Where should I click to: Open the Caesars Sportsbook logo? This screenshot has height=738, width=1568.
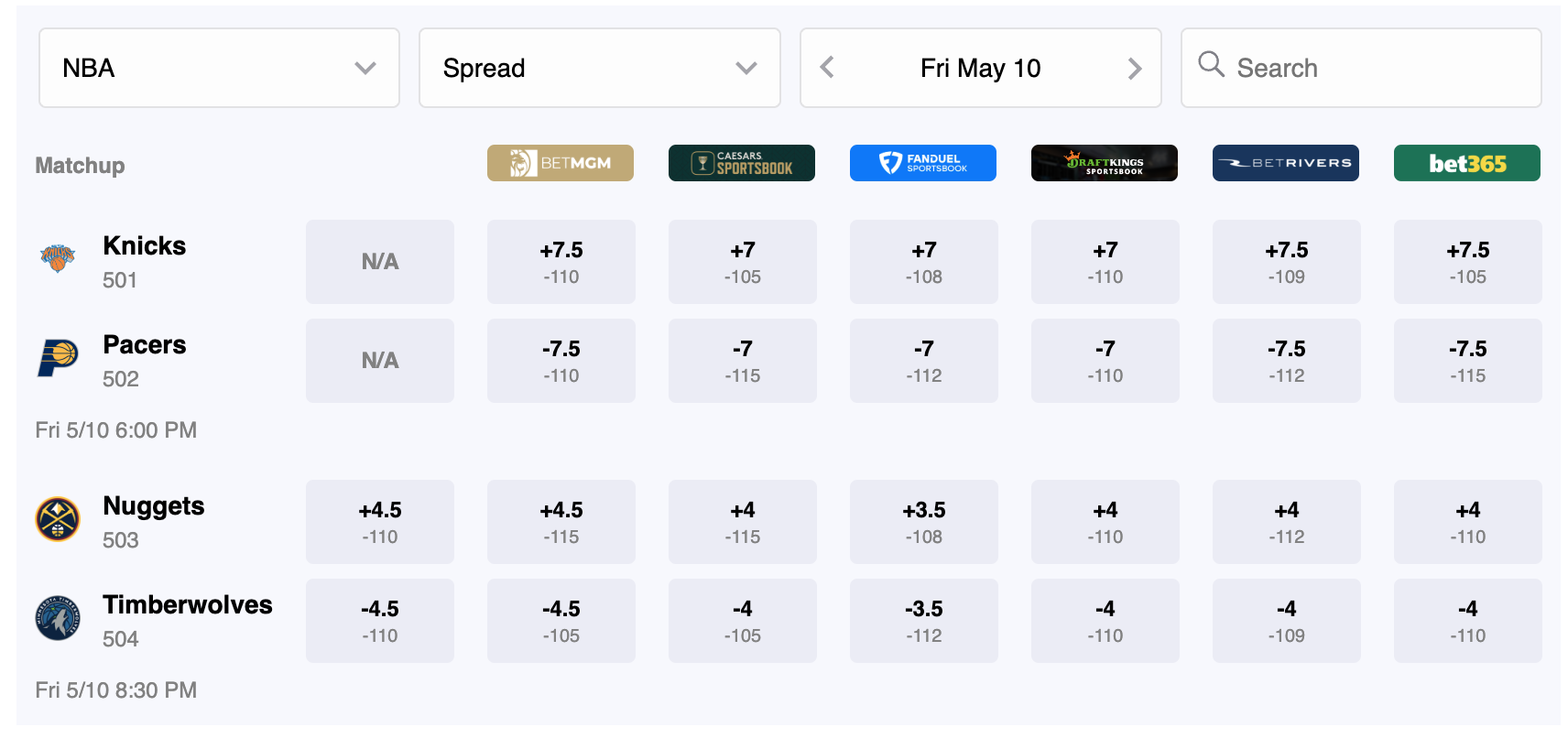(742, 163)
